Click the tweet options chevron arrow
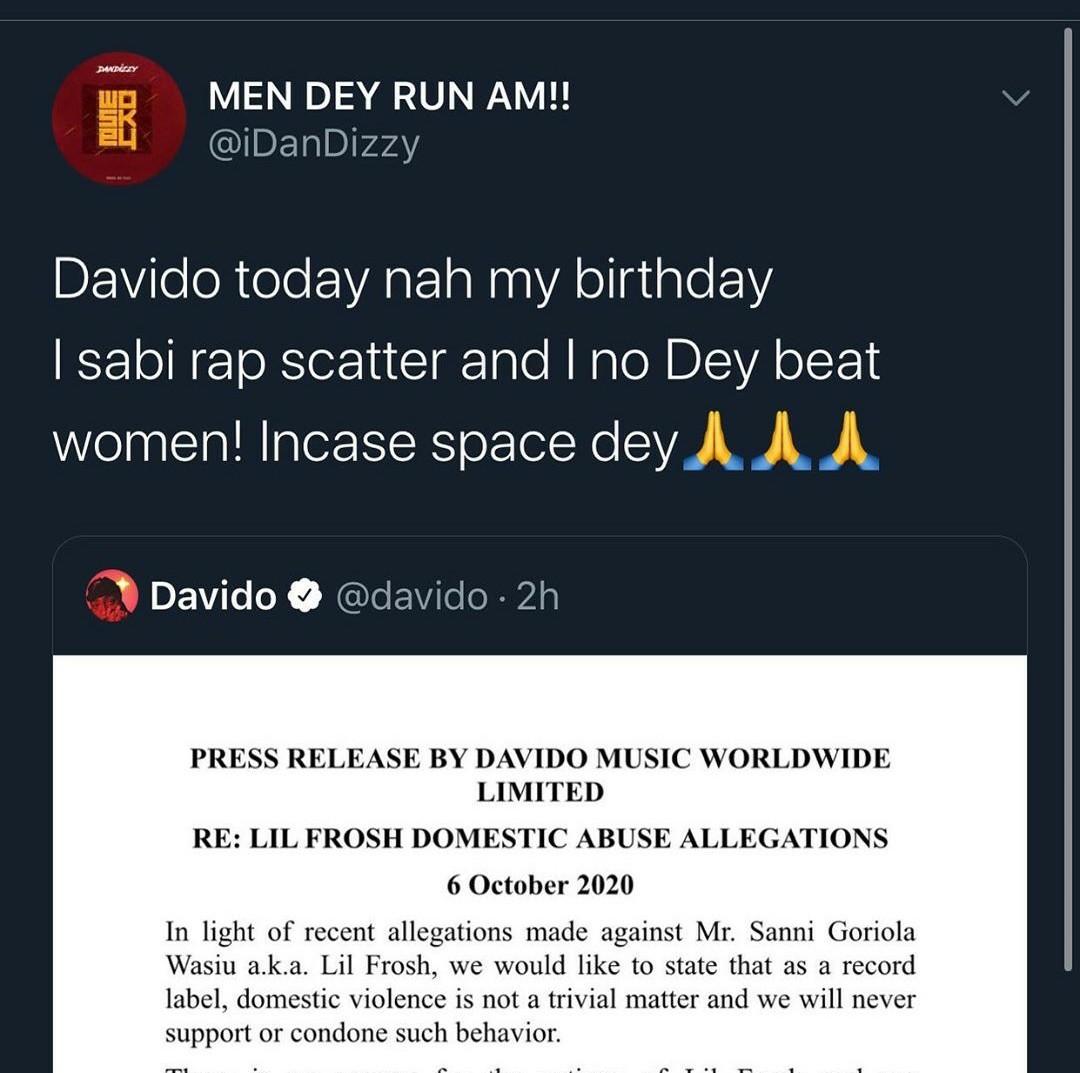The height and width of the screenshot is (1073, 1080). 1016,98
